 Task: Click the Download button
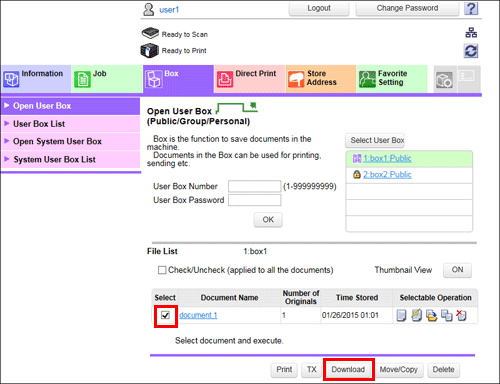pyautogui.click(x=348, y=370)
